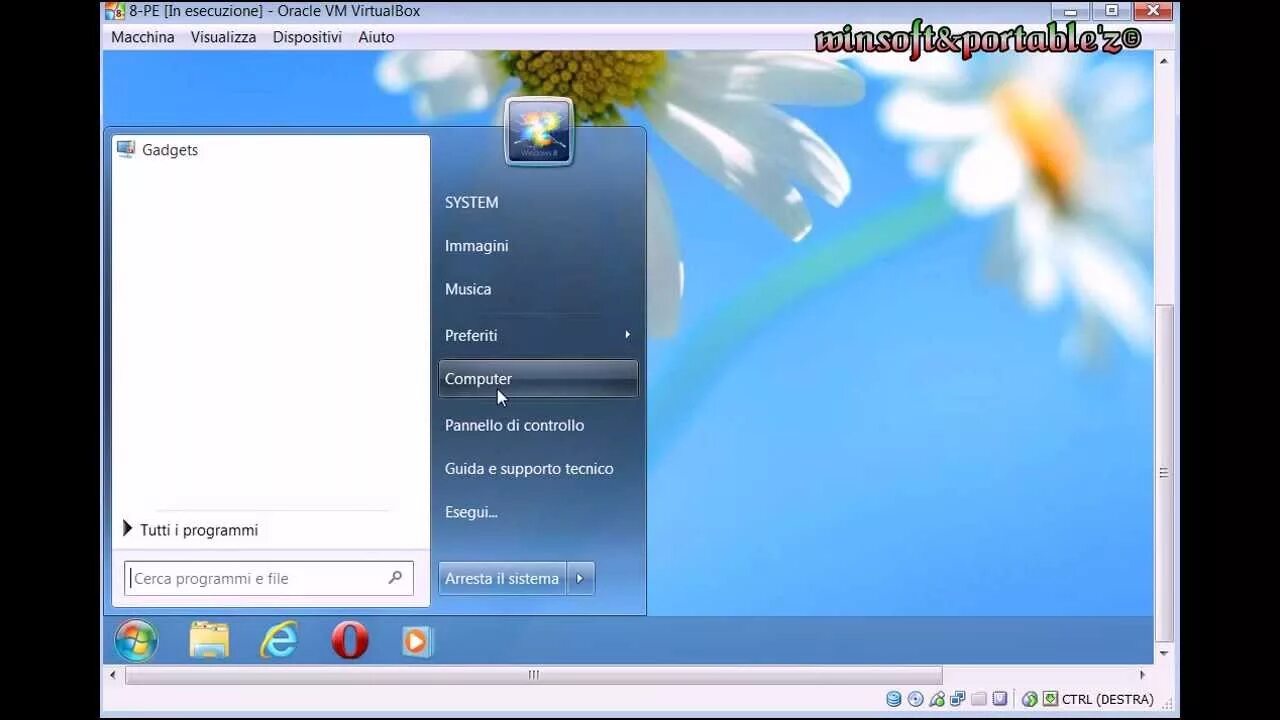Screen dimensions: 1280x720
Task: Open Pannello di controllo
Action: tap(514, 425)
